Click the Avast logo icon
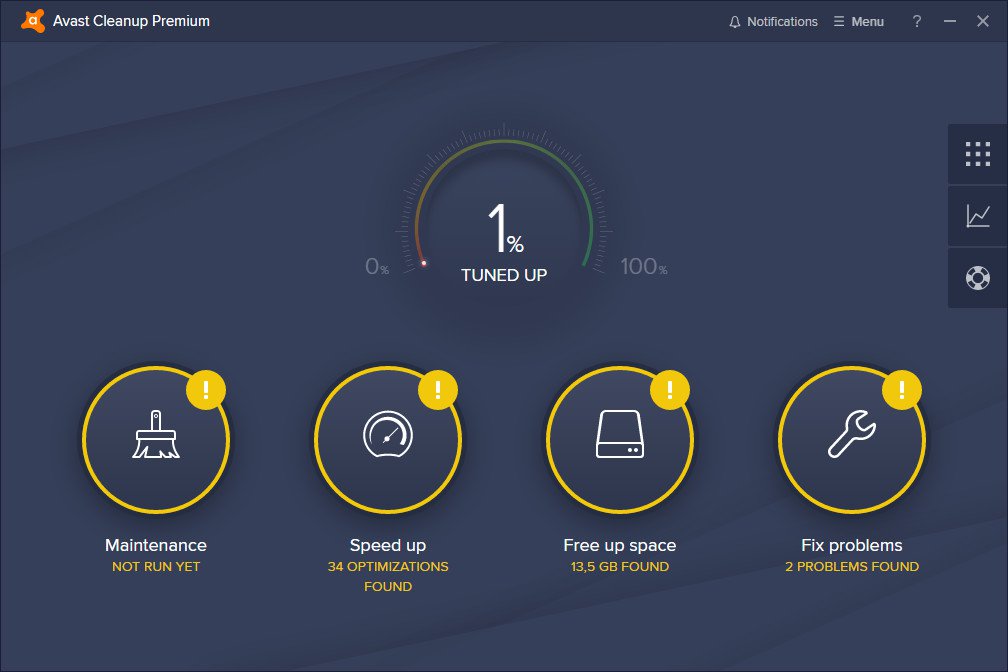 (33, 21)
